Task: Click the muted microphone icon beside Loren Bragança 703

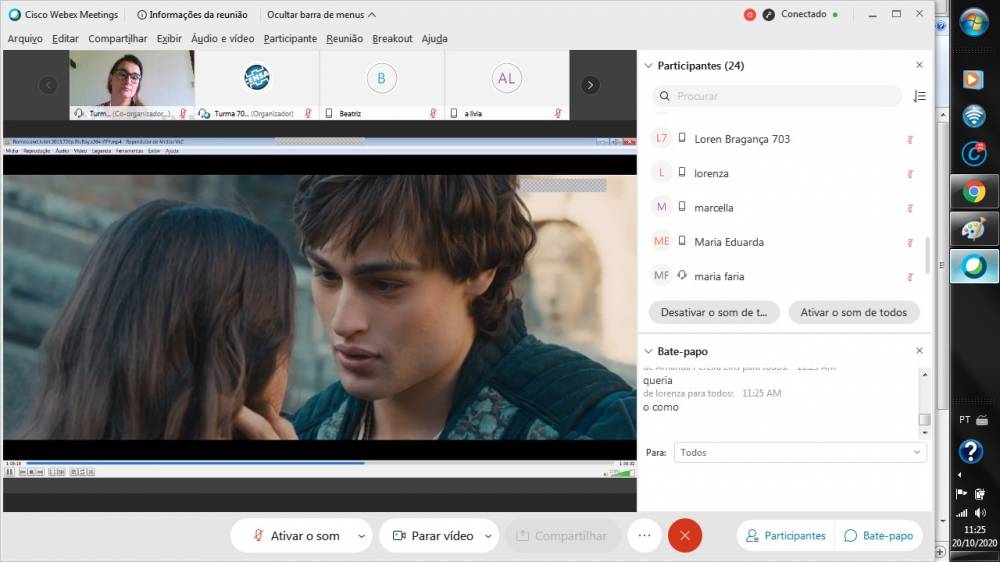Action: click(x=910, y=139)
